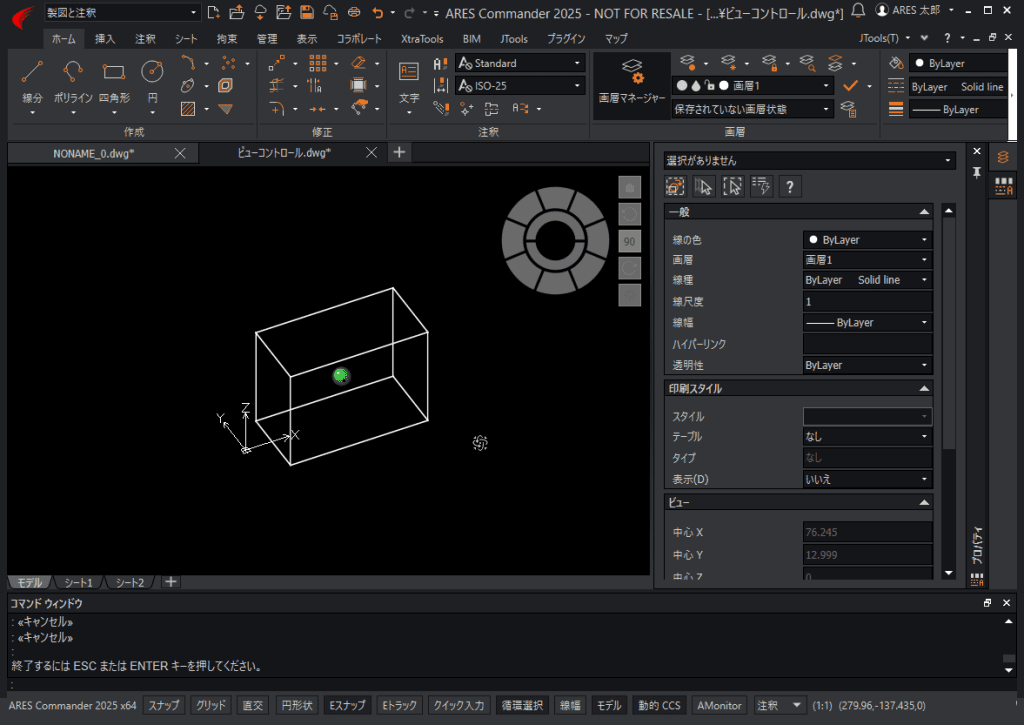This screenshot has width=1024, height=725.
Task: Toggle スナップ in the status bar
Action: [164, 705]
